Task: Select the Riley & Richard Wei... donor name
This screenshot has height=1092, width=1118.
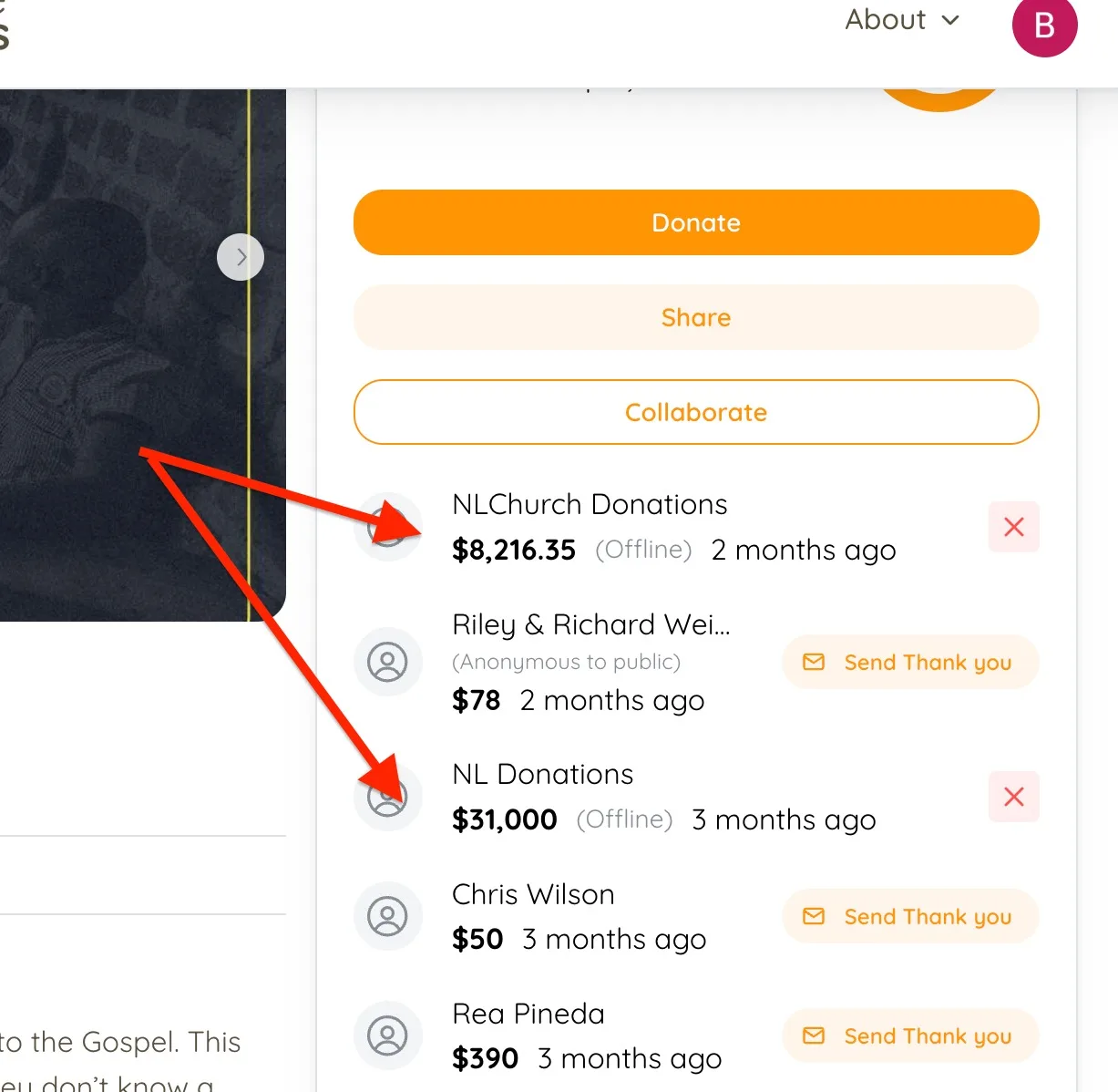Action: tap(590, 624)
